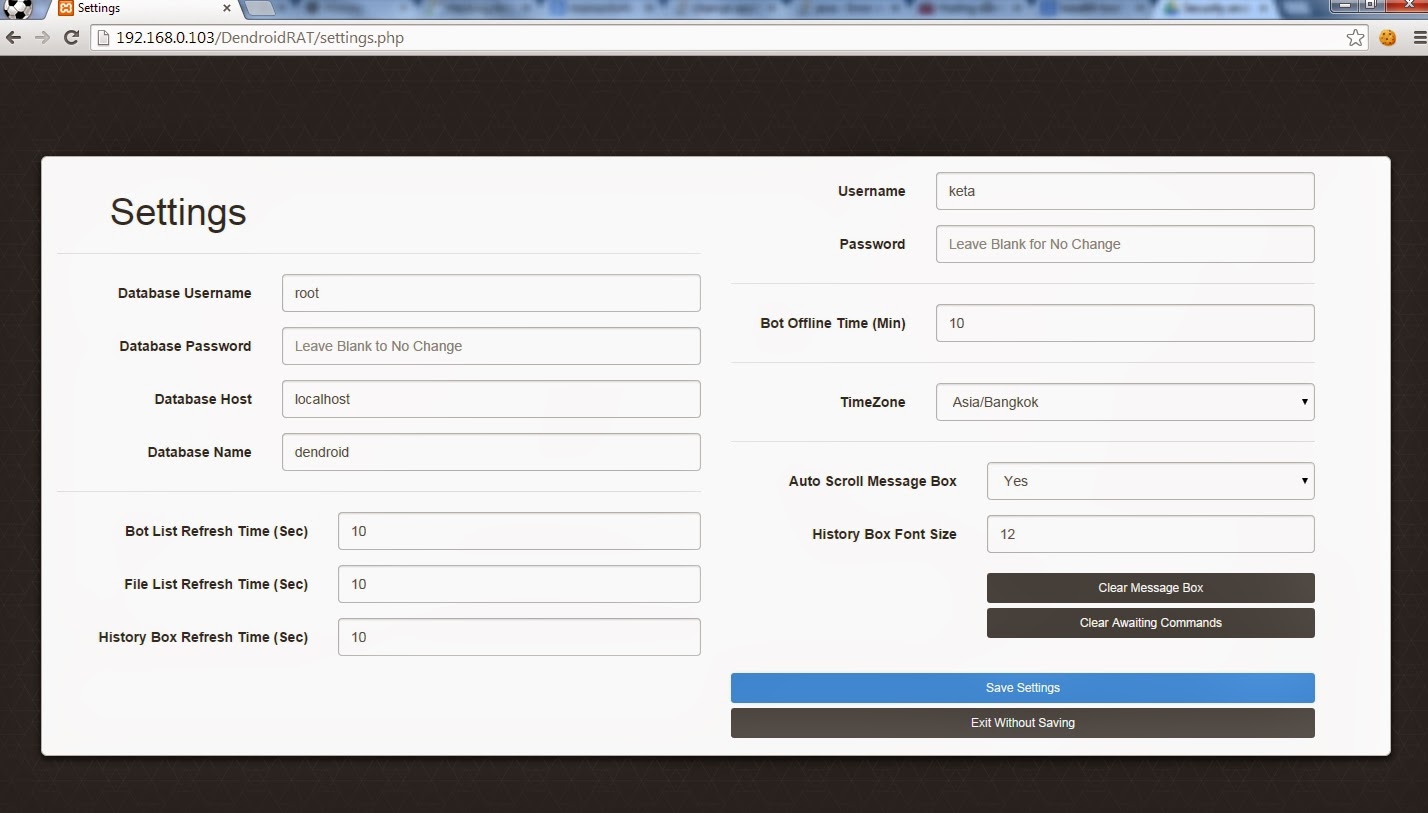The width and height of the screenshot is (1428, 813).
Task: Click the Auto Scroll Message Box label
Action: tap(873, 481)
